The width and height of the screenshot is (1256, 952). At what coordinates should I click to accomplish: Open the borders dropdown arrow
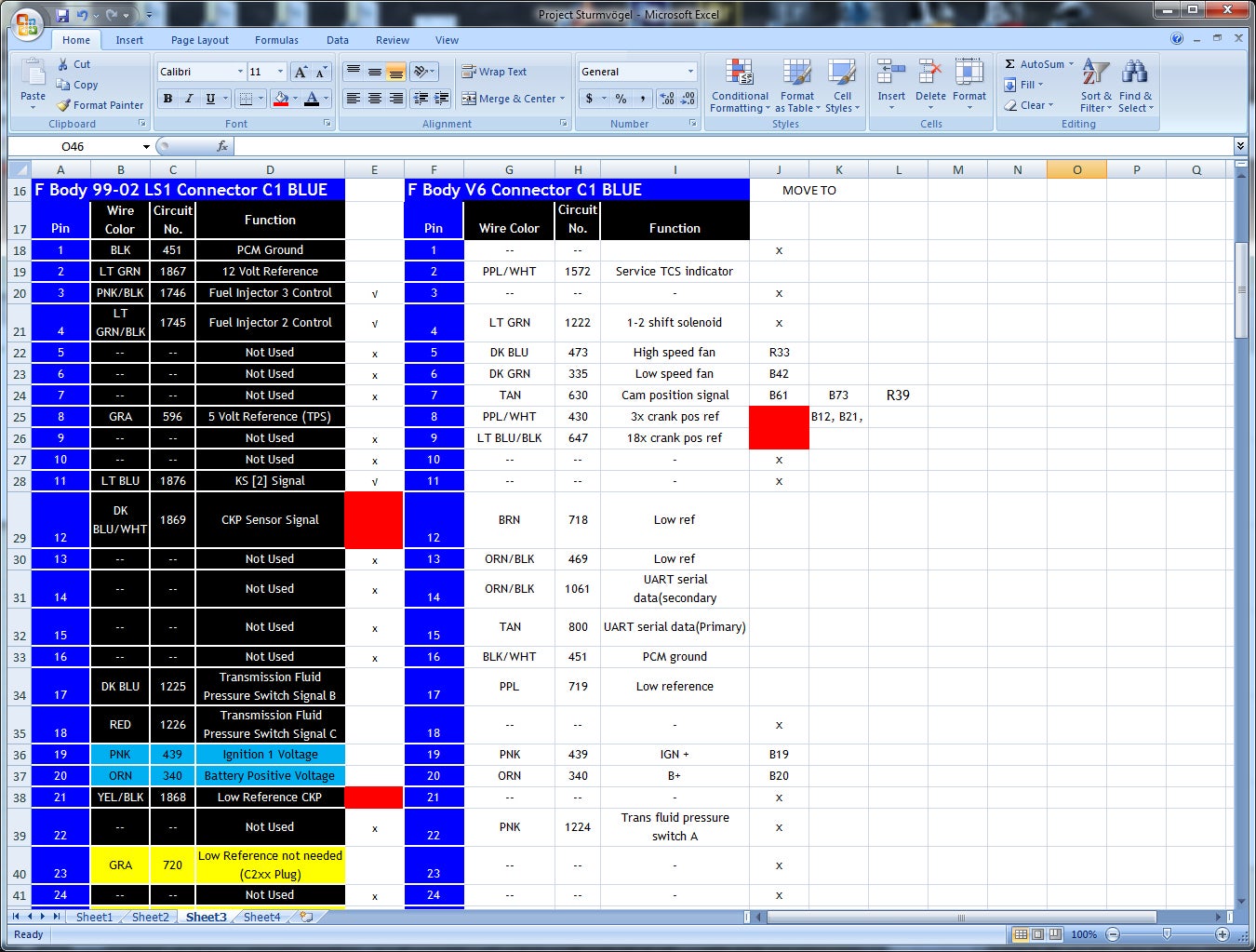261,99
